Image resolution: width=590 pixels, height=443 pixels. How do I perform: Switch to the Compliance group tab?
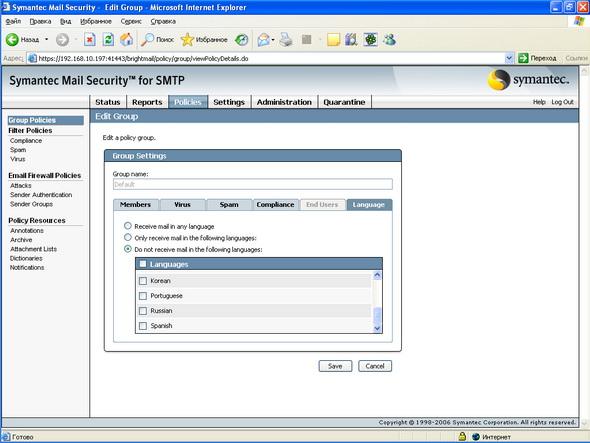click(x=275, y=204)
